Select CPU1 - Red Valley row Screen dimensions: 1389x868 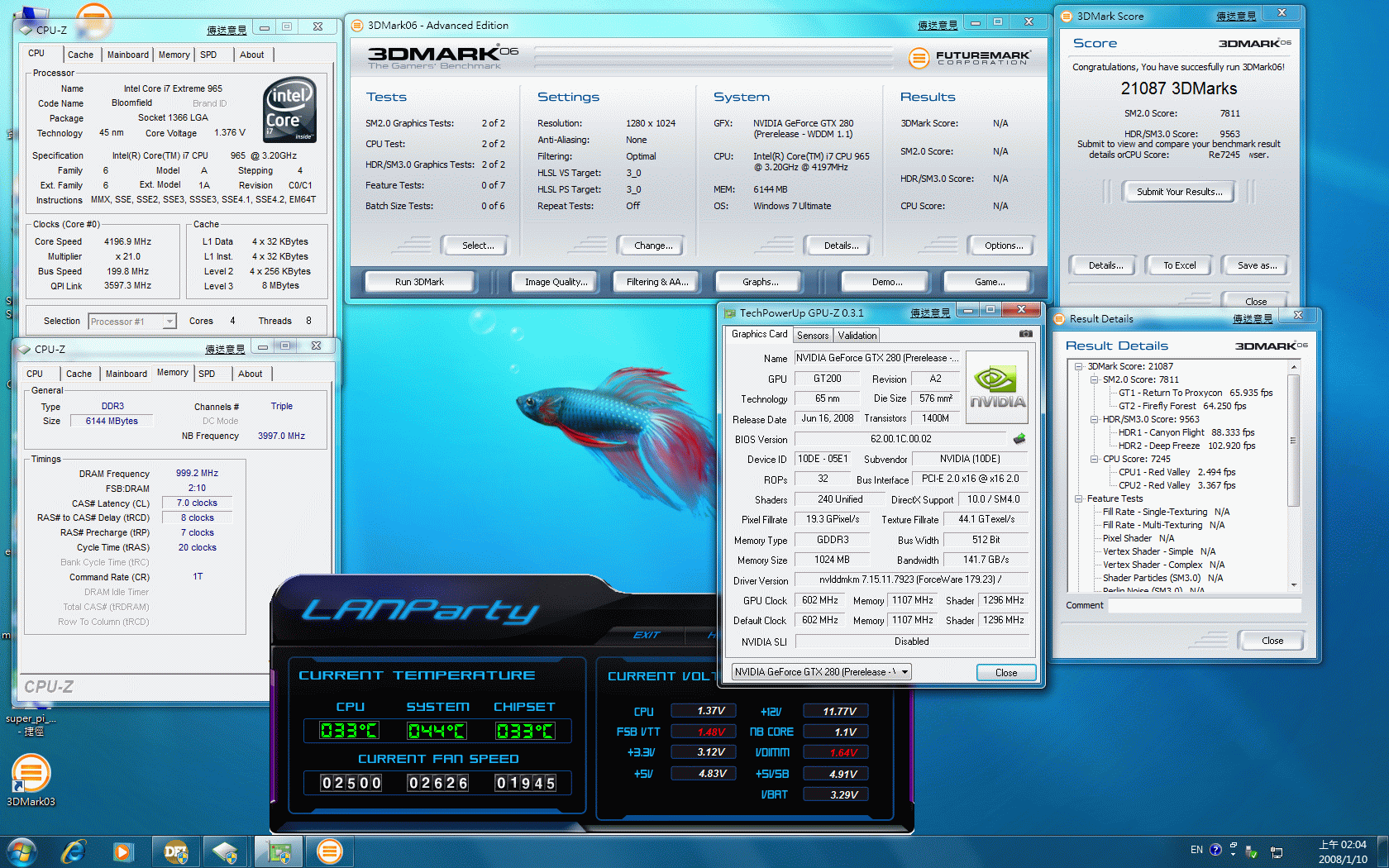pos(1177,472)
